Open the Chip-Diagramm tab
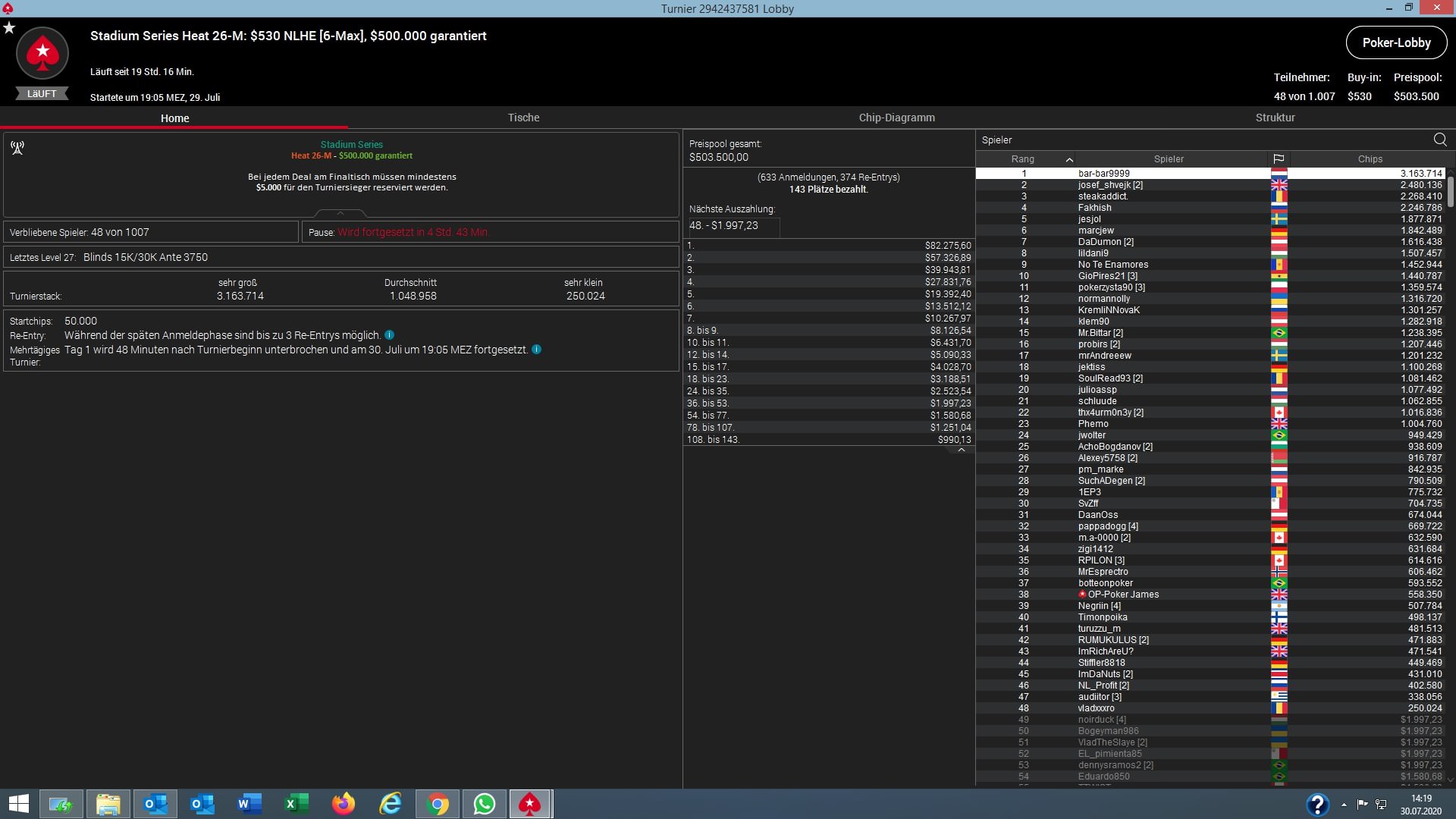1456x819 pixels. pyautogui.click(x=896, y=118)
